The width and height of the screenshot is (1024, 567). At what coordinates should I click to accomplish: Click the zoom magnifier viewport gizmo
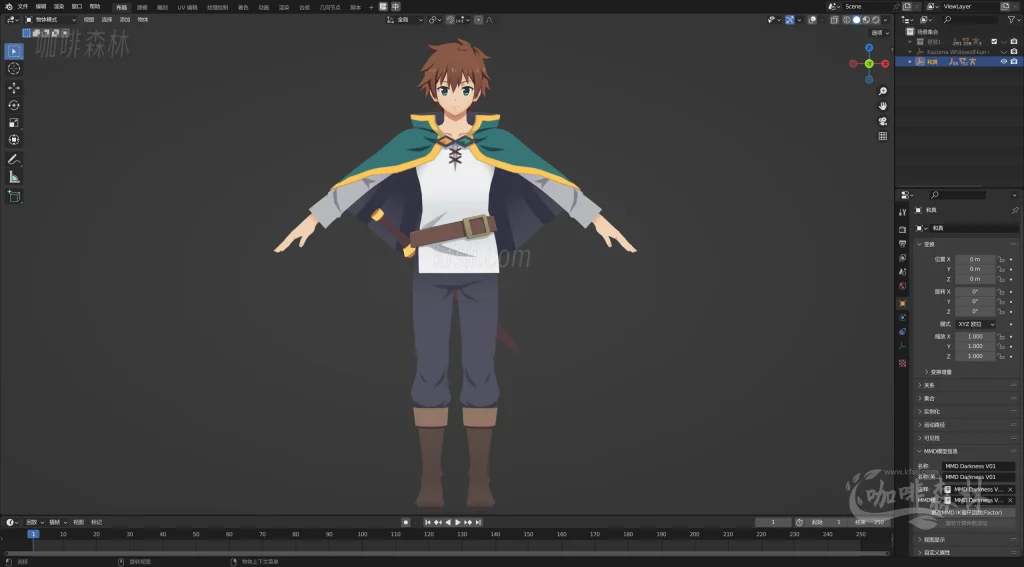tap(883, 91)
